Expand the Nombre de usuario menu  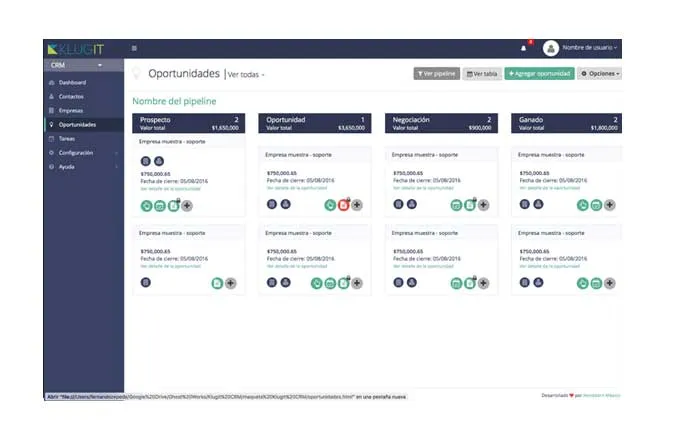(x=590, y=47)
